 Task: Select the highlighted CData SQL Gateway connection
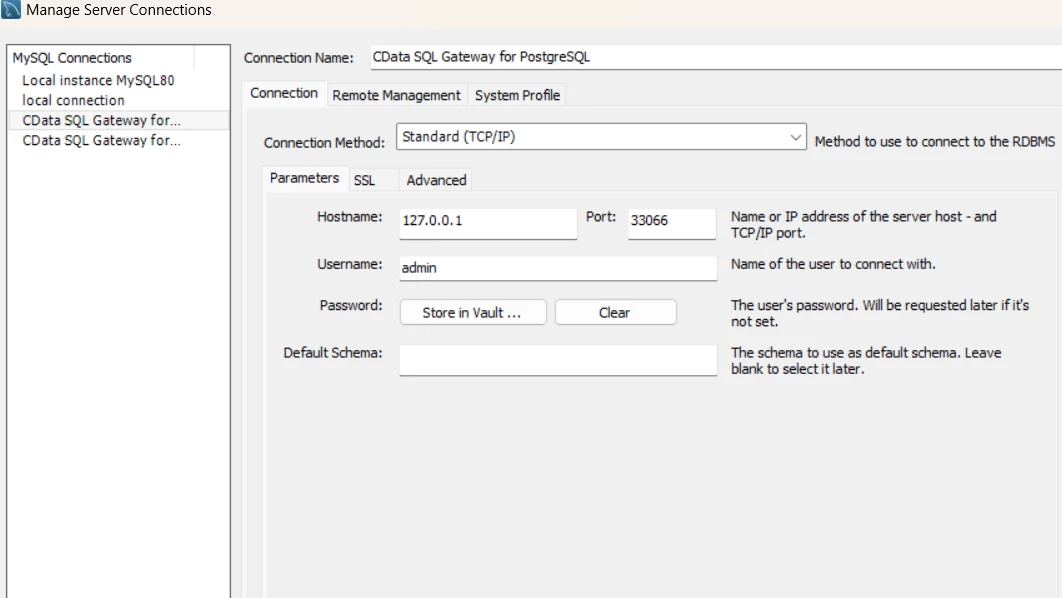click(x=119, y=121)
